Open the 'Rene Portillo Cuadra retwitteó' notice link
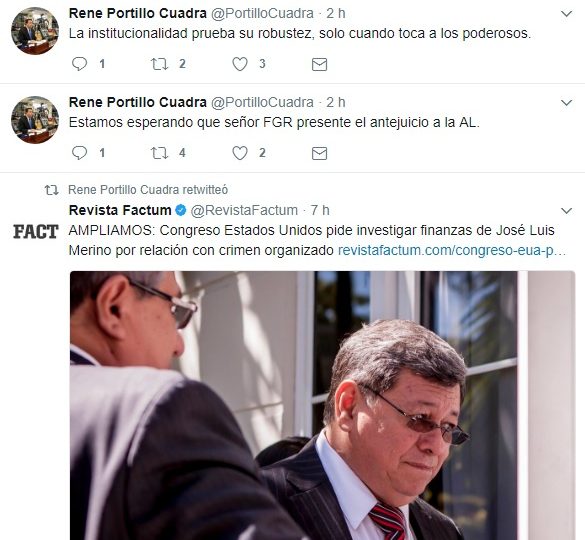Image resolution: width=585 pixels, height=540 pixels. coord(148,190)
